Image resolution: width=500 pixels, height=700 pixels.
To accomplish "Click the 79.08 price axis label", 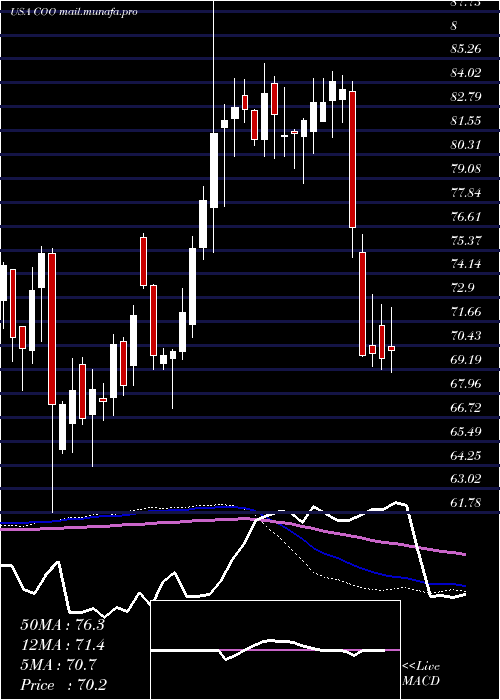I will point(466,169).
